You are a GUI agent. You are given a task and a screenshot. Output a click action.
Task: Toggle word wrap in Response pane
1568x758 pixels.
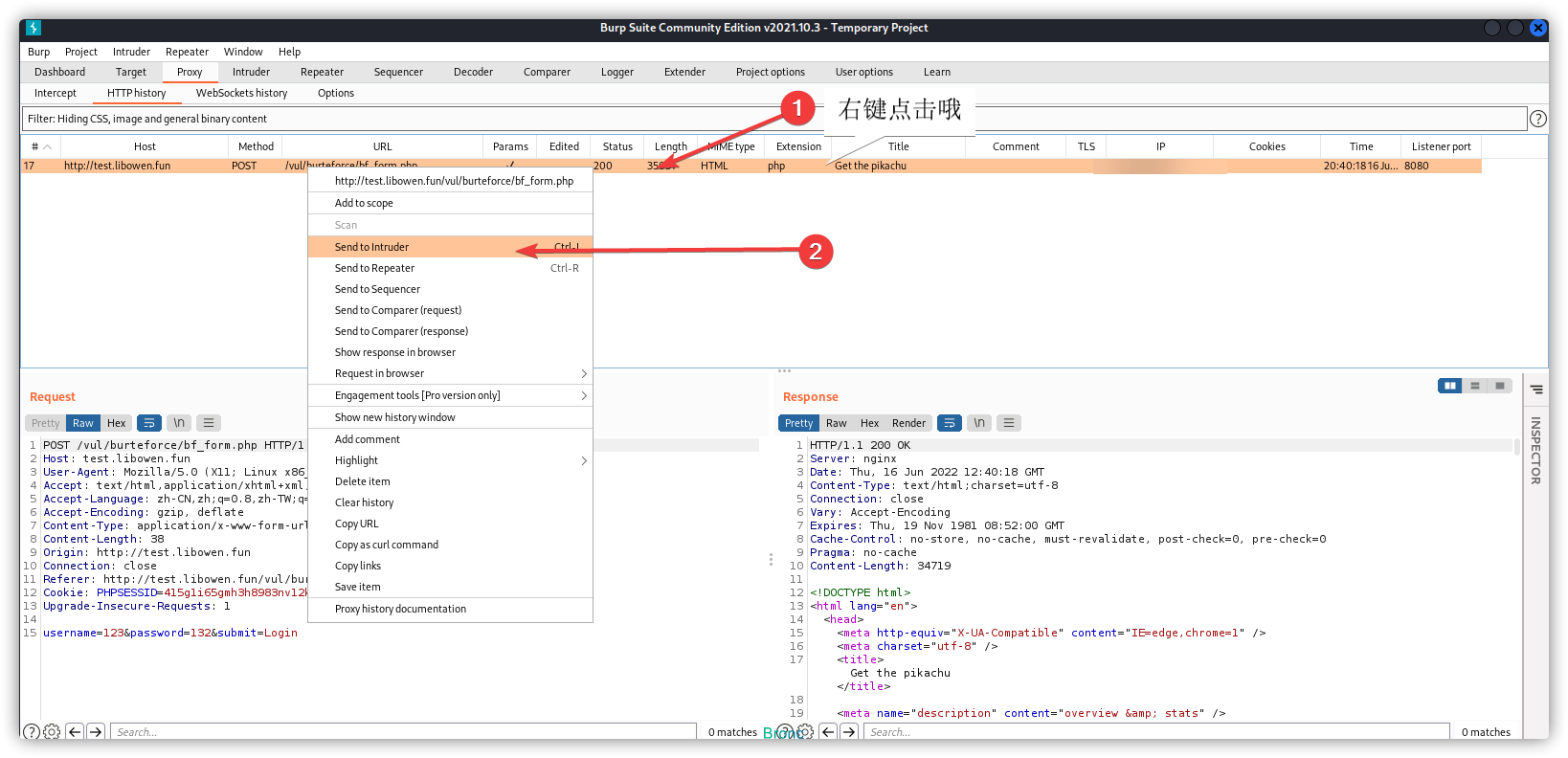pyautogui.click(x=950, y=423)
